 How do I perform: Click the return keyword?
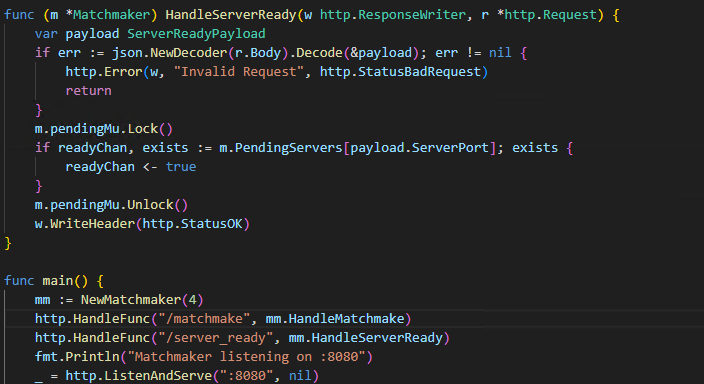pos(88,91)
